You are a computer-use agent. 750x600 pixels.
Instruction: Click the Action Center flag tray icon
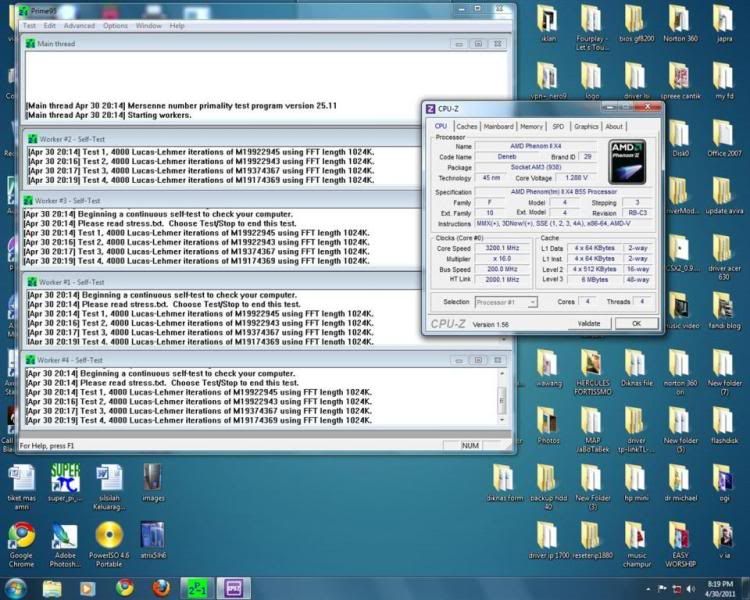[662, 589]
